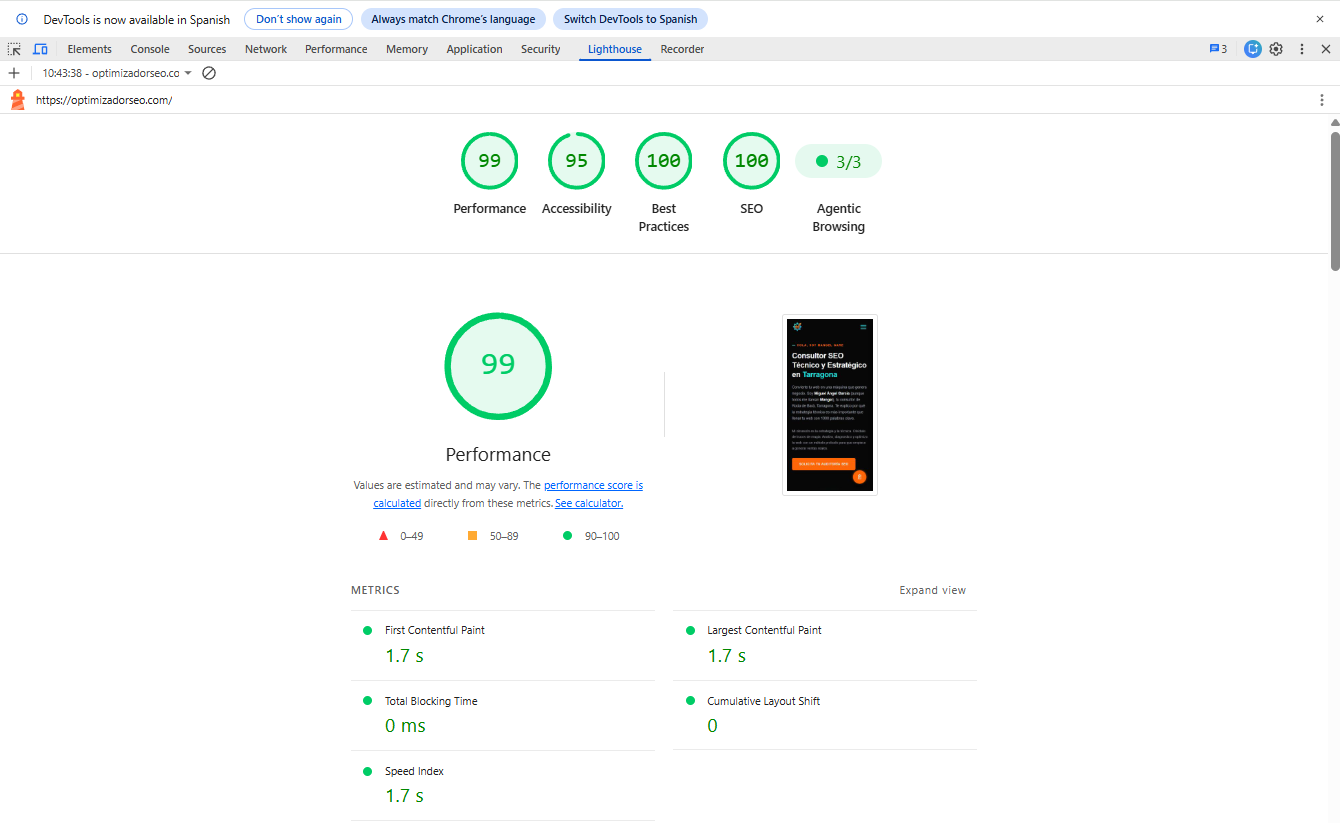Activate the inspect element picker icon
This screenshot has width=1340, height=823.
[14, 49]
